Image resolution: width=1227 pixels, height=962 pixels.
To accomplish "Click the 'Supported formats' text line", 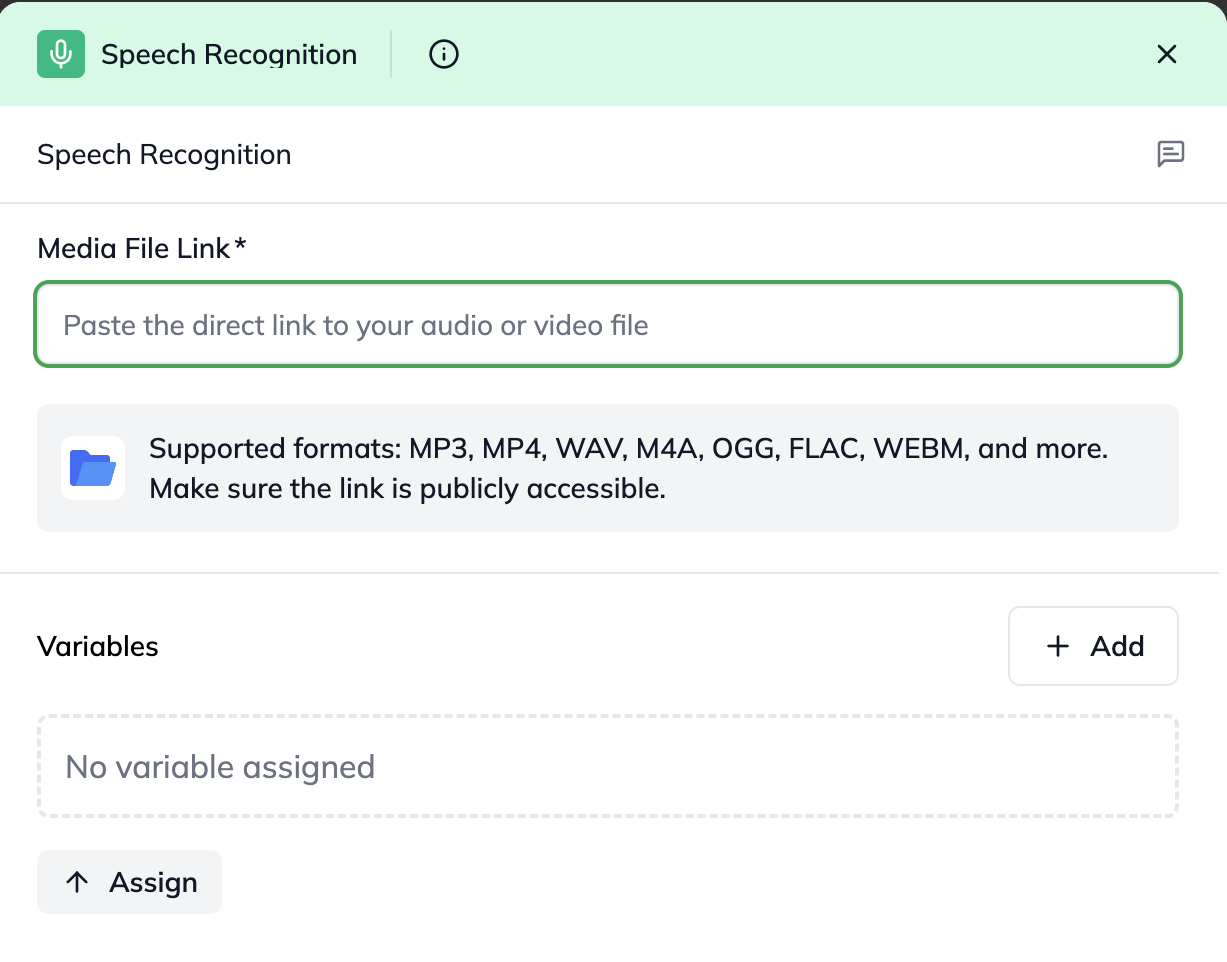I will pyautogui.click(x=628, y=448).
